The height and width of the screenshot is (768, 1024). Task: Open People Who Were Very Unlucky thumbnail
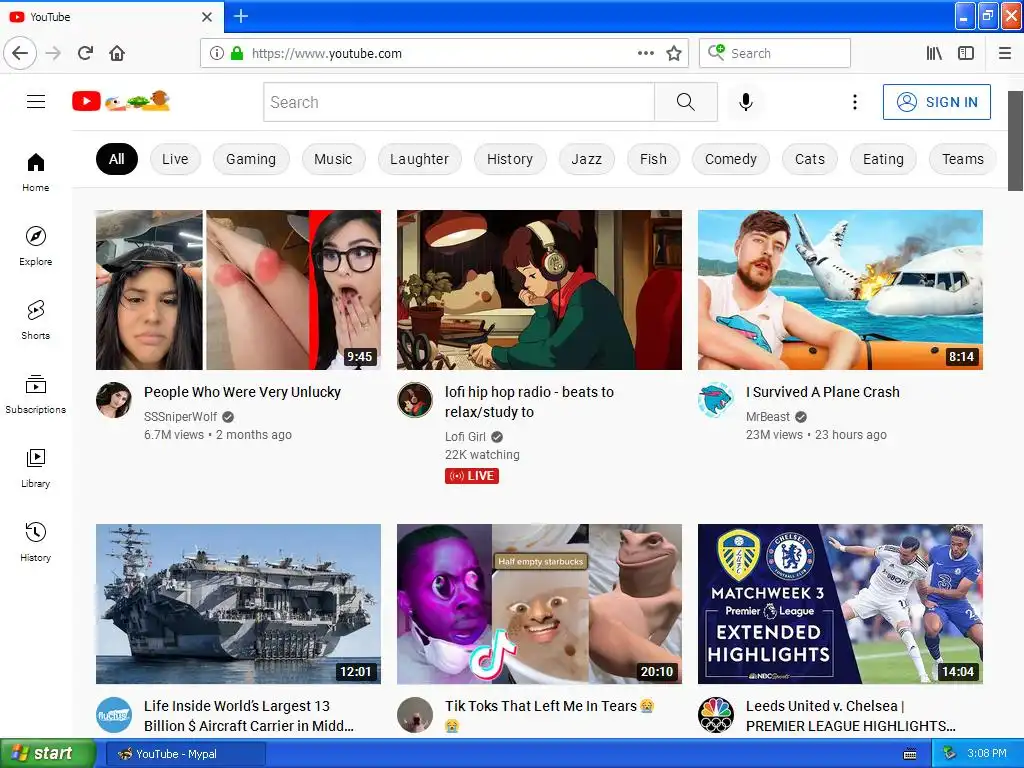point(238,290)
